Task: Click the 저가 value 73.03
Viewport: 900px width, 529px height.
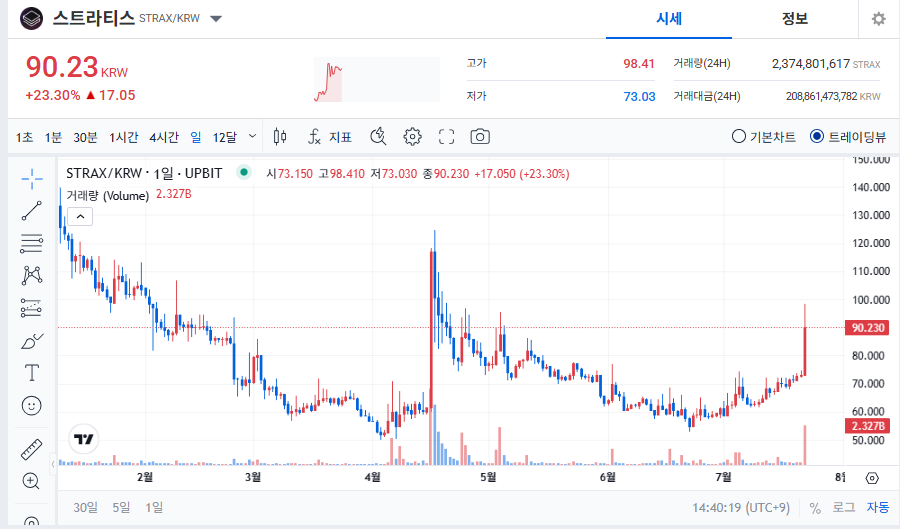Action: 639,96
